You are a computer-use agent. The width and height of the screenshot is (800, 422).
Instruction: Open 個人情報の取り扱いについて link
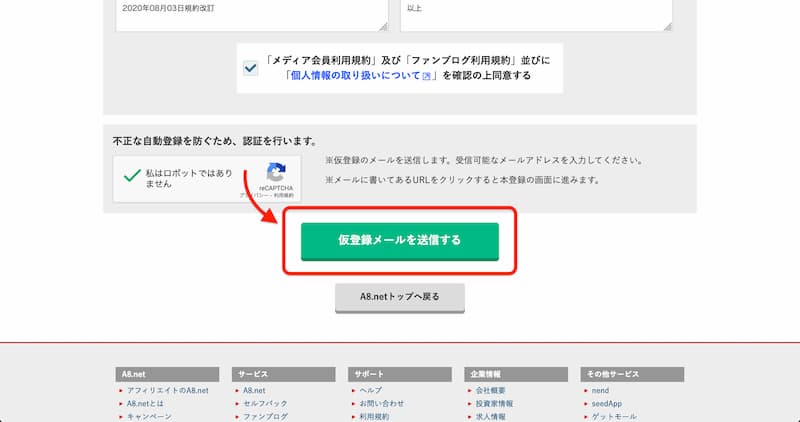(x=356, y=76)
